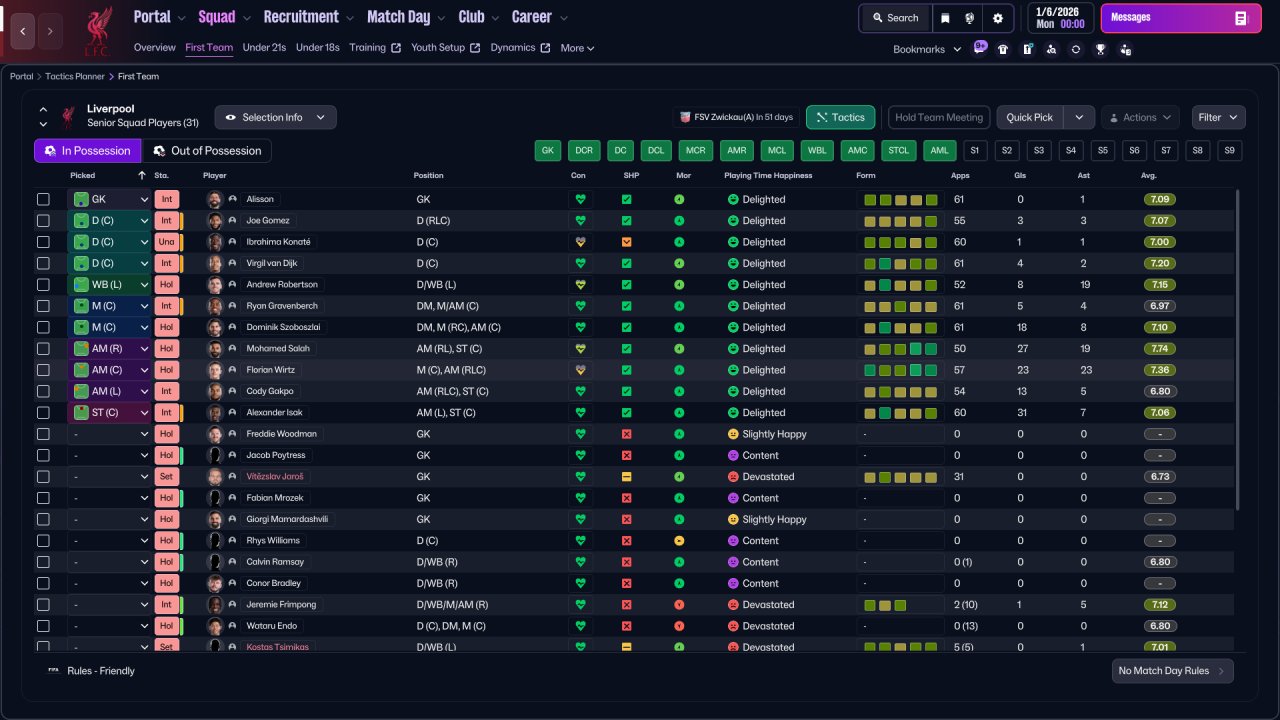Click Mohamed Salah's form indicator squares
The image size is (1280, 720).
[901, 349]
